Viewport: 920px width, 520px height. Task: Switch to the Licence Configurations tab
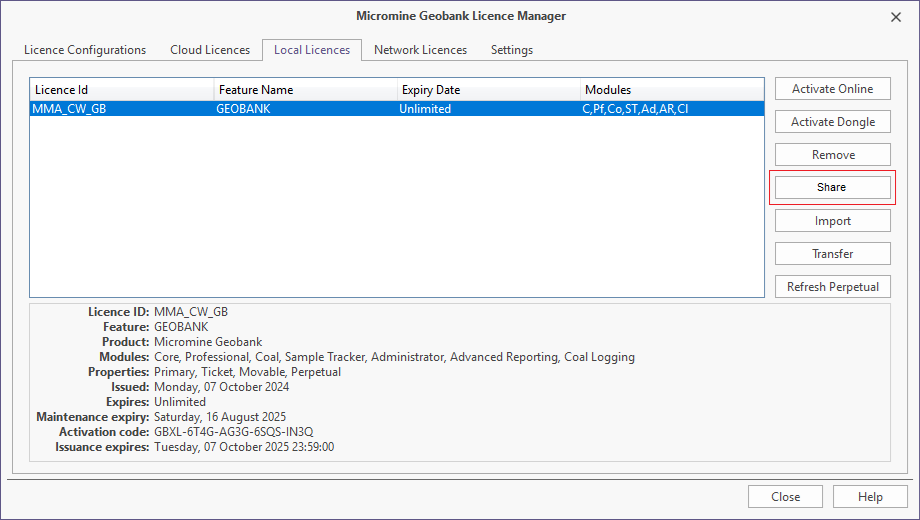point(85,50)
